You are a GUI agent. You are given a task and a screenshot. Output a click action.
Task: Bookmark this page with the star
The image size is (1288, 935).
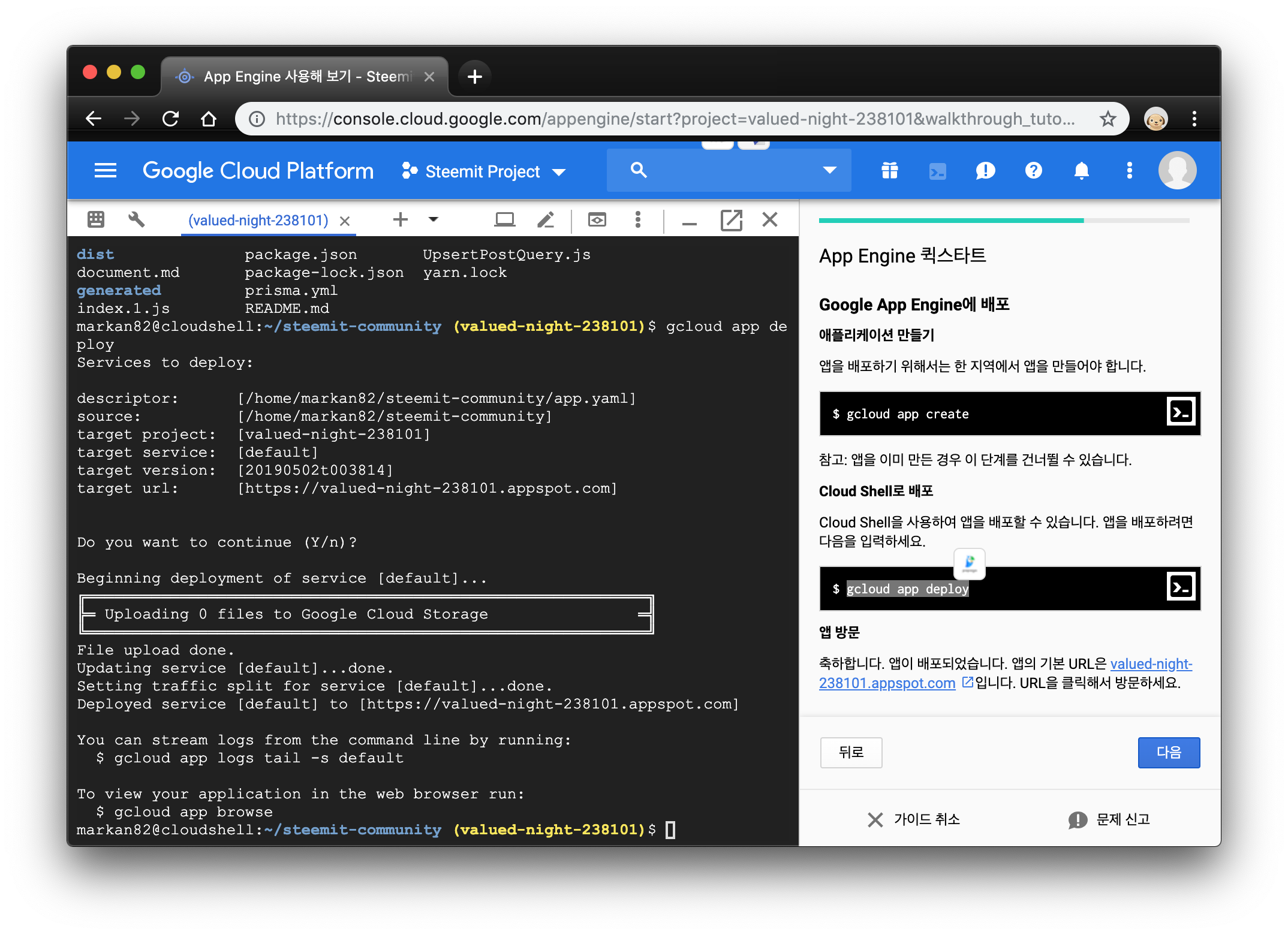1108,119
